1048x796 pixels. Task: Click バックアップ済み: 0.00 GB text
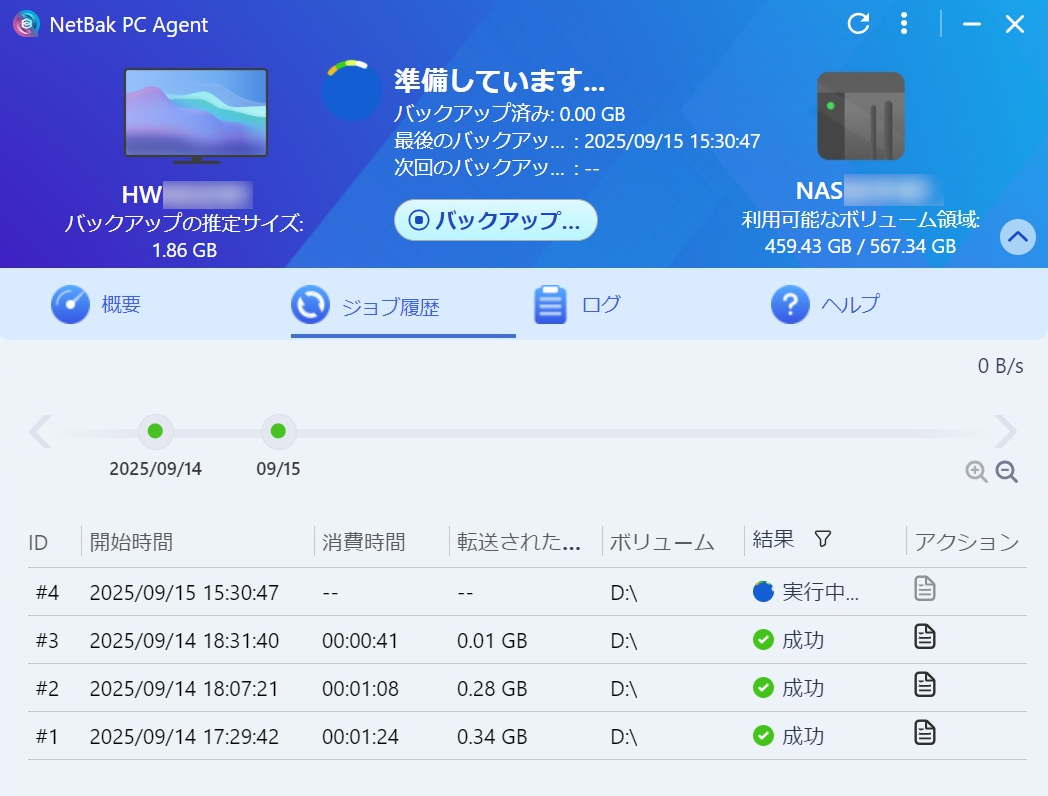tap(509, 114)
